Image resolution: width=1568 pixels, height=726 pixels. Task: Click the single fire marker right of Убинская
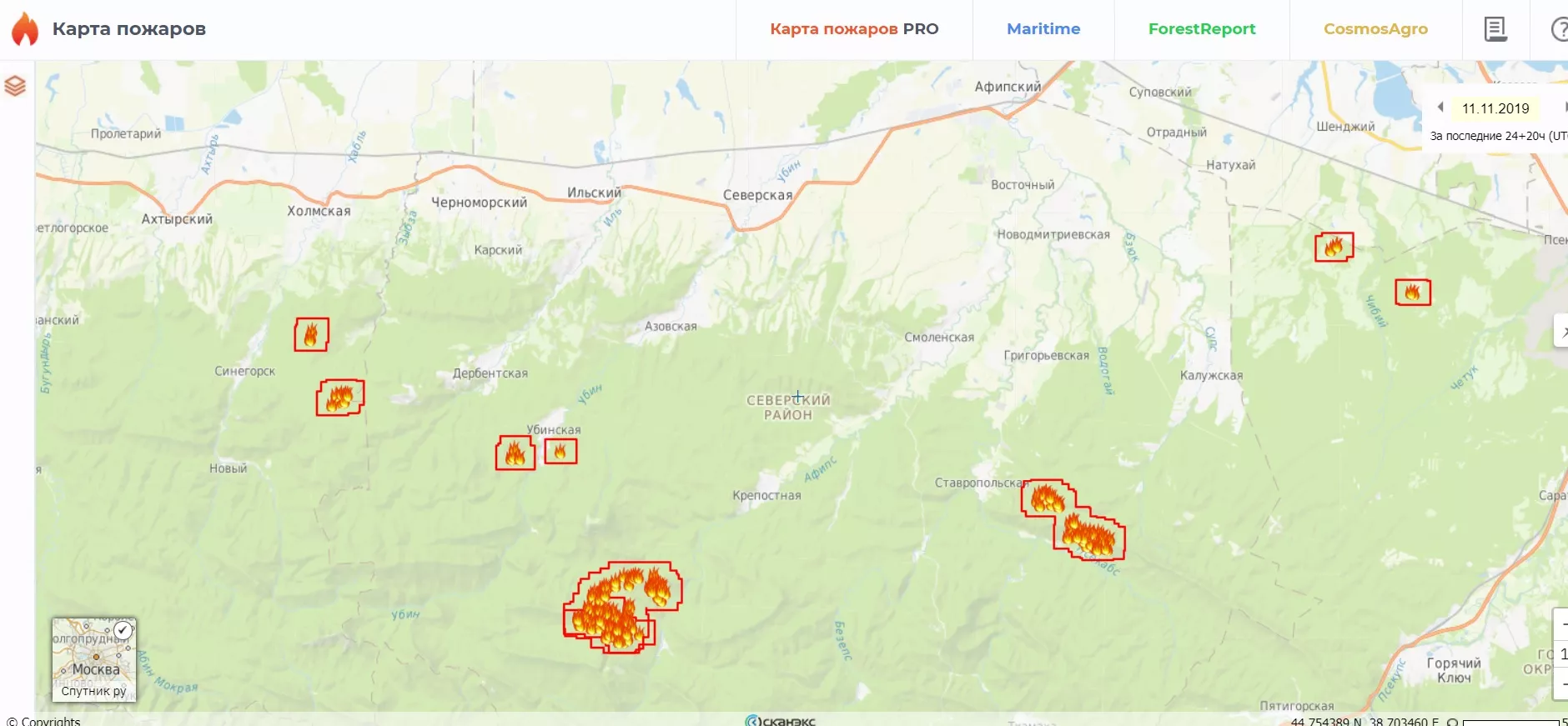click(560, 451)
